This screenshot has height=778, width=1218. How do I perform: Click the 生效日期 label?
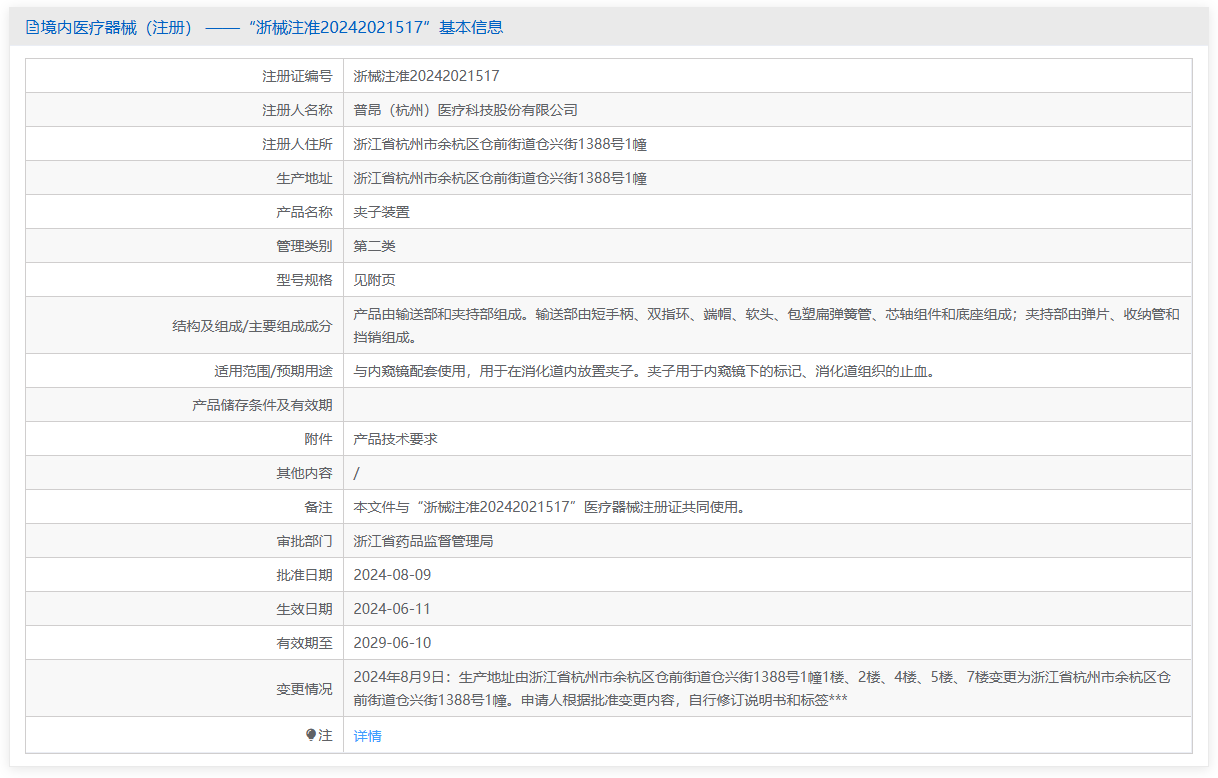click(x=304, y=609)
